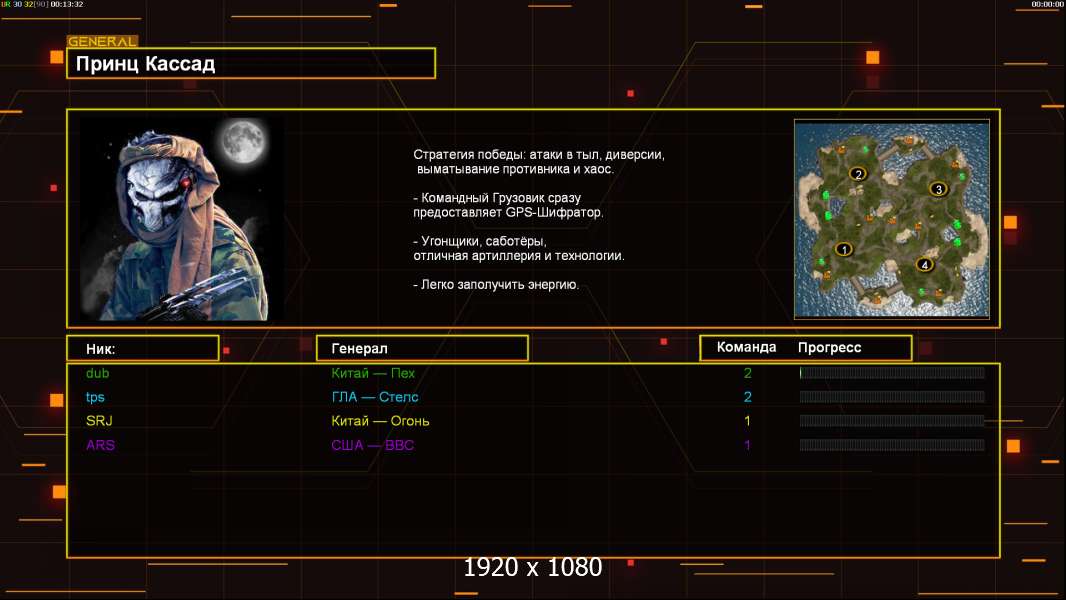Select start position 3 on the map

pyautogui.click(x=938, y=189)
